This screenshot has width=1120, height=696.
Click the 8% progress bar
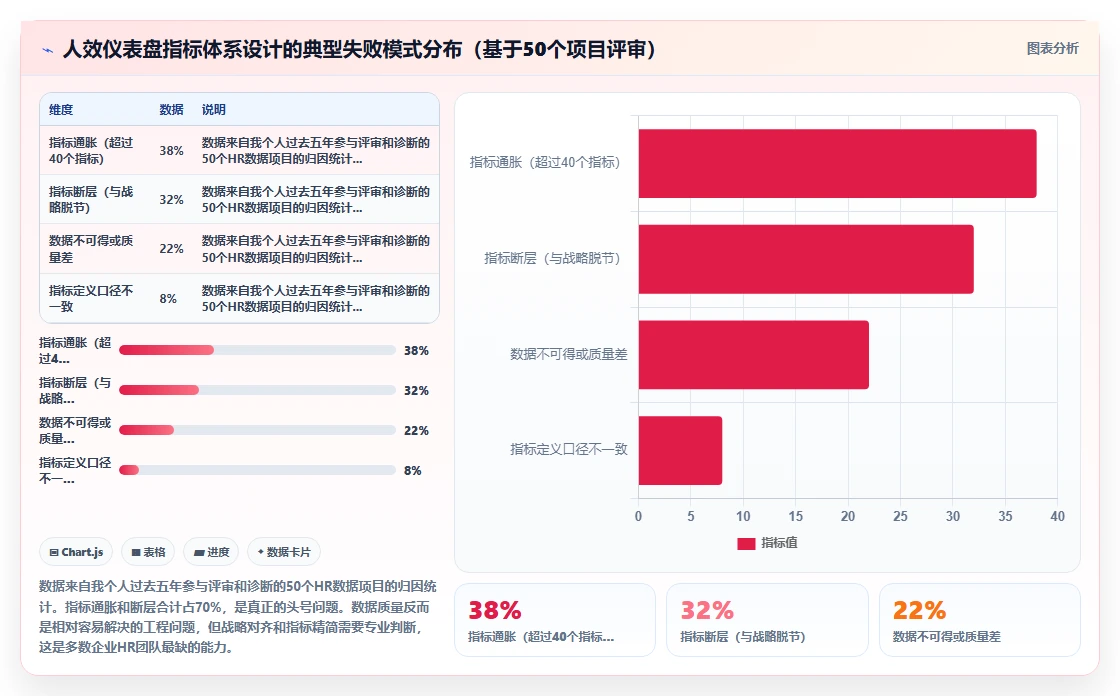pos(257,470)
